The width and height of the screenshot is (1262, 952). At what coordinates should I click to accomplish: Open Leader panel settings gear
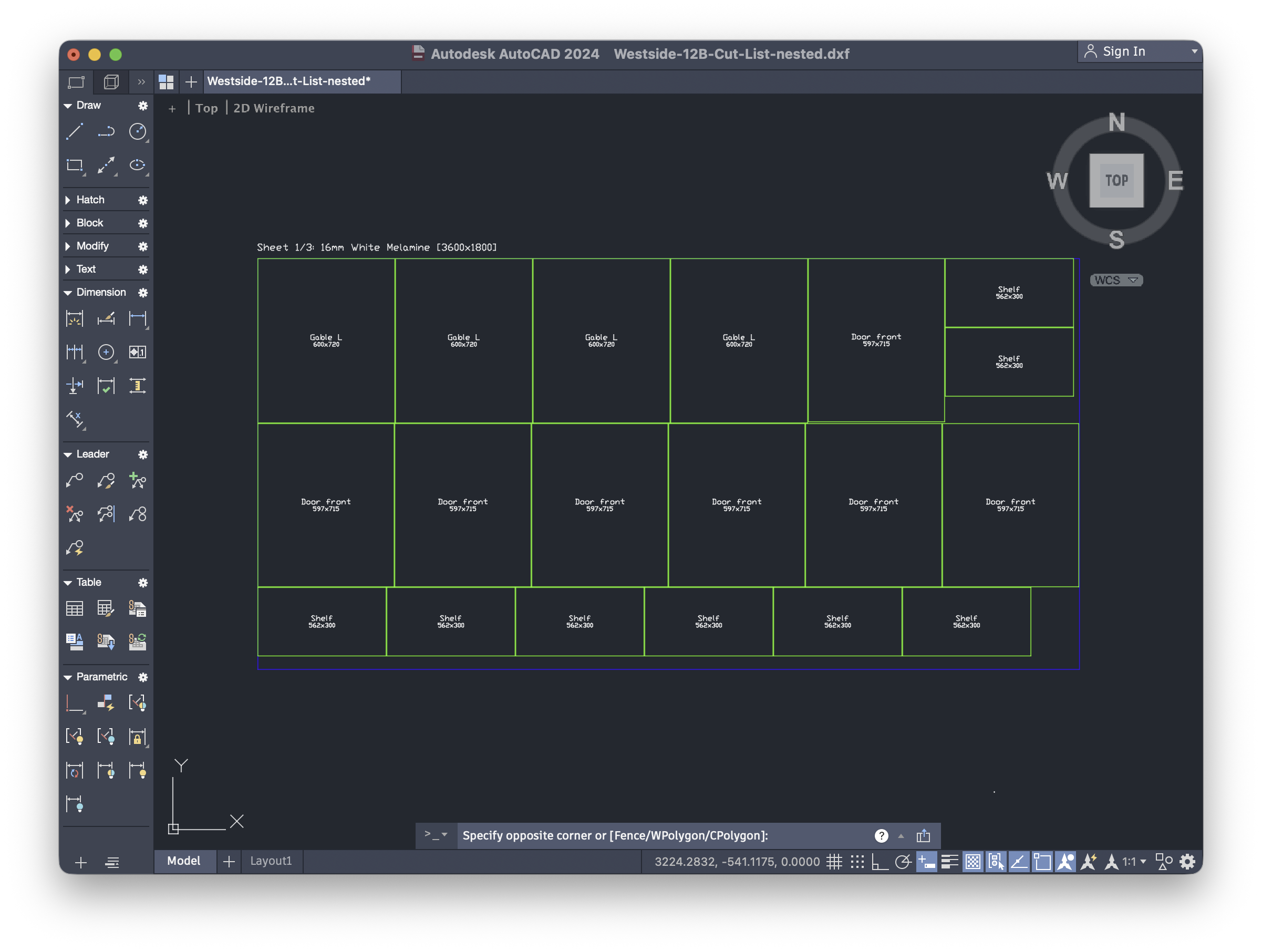pos(142,454)
